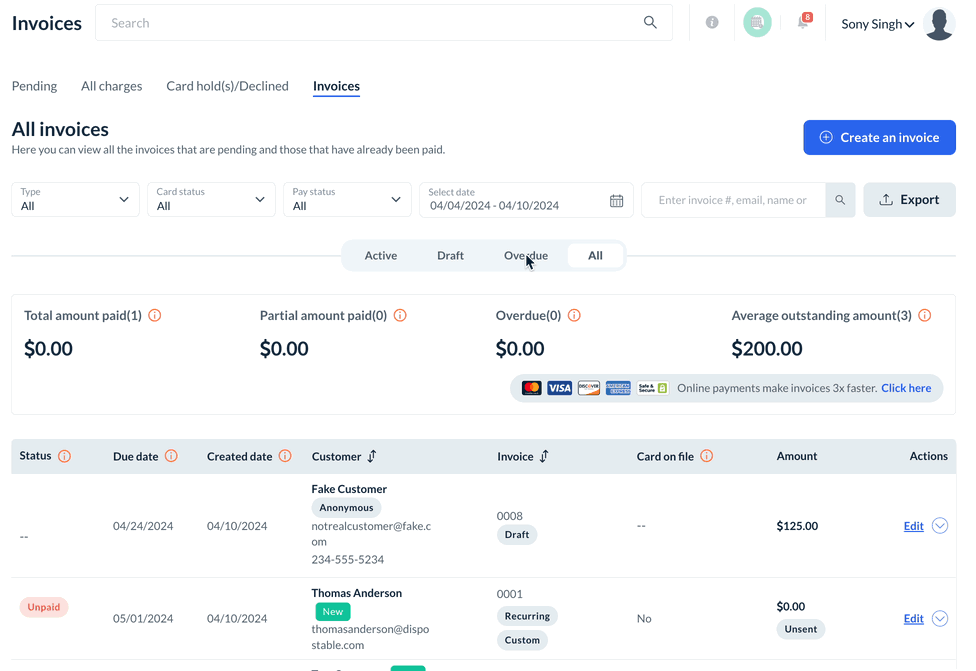Show info for Partial amount paid

[400, 316]
